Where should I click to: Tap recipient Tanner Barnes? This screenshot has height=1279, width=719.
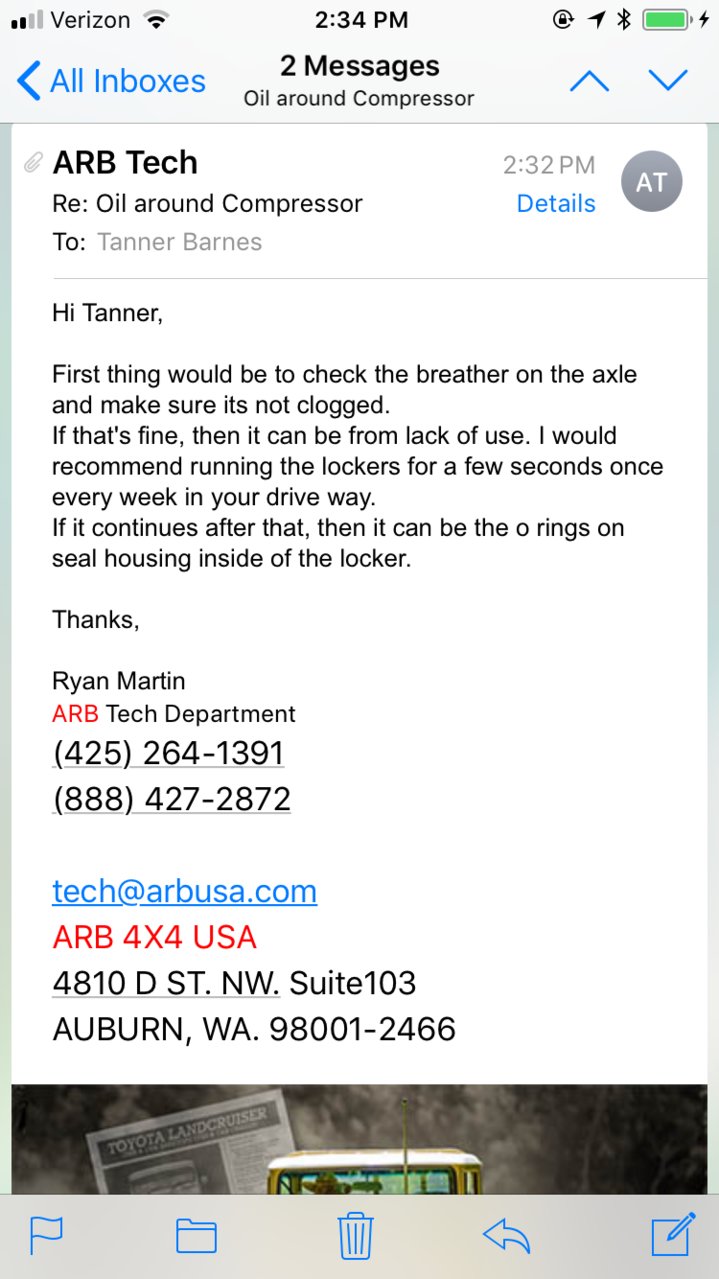coord(179,242)
